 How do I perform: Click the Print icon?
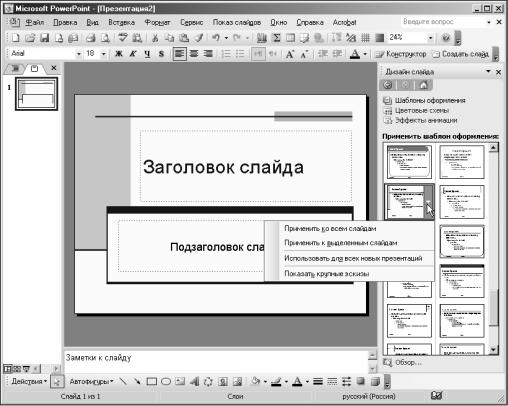(x=90, y=38)
